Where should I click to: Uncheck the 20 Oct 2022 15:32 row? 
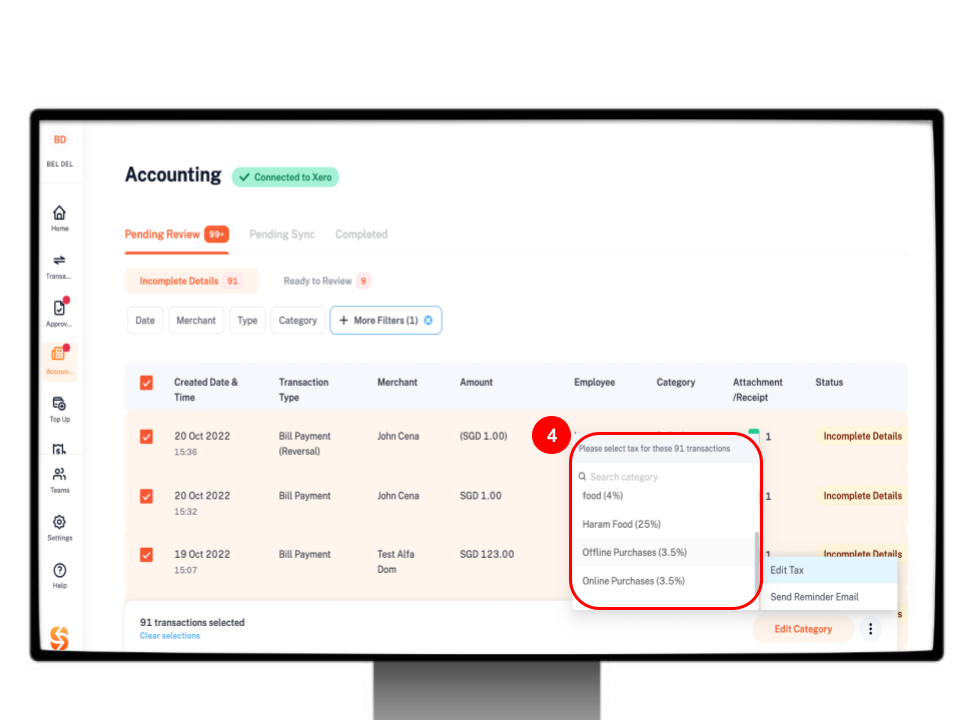coord(146,496)
